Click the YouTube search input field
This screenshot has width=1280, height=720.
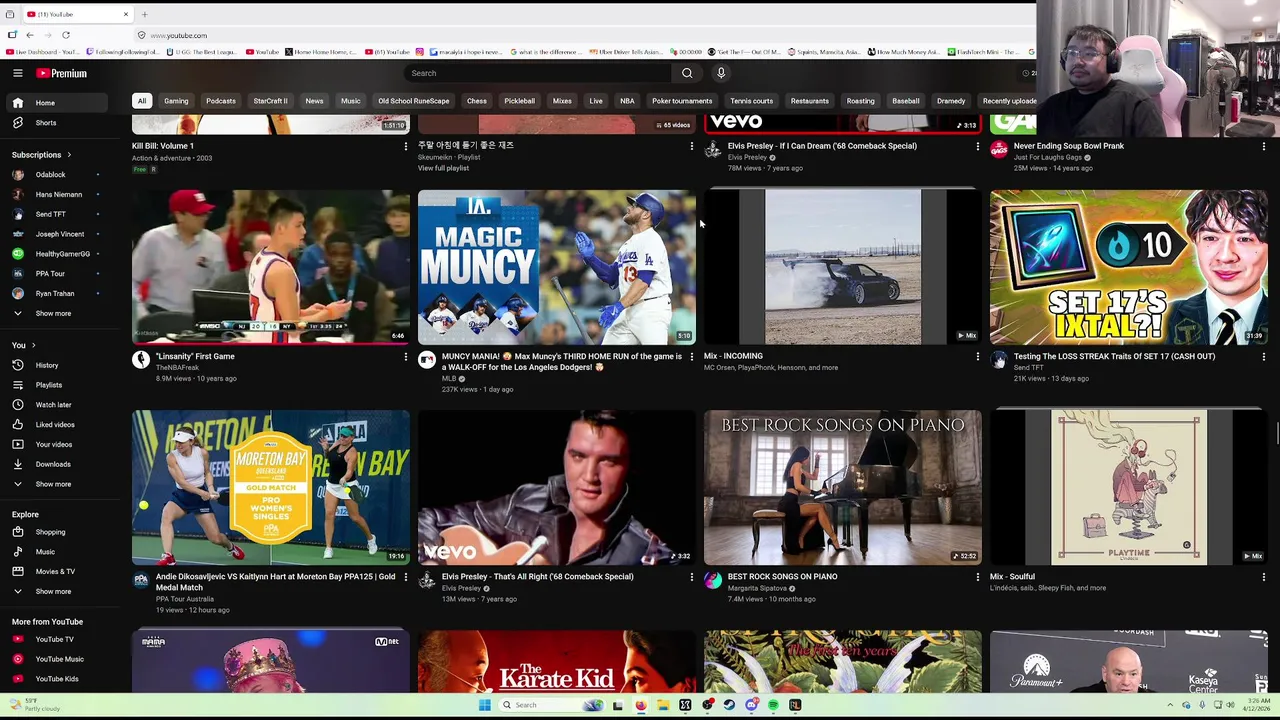(x=538, y=73)
